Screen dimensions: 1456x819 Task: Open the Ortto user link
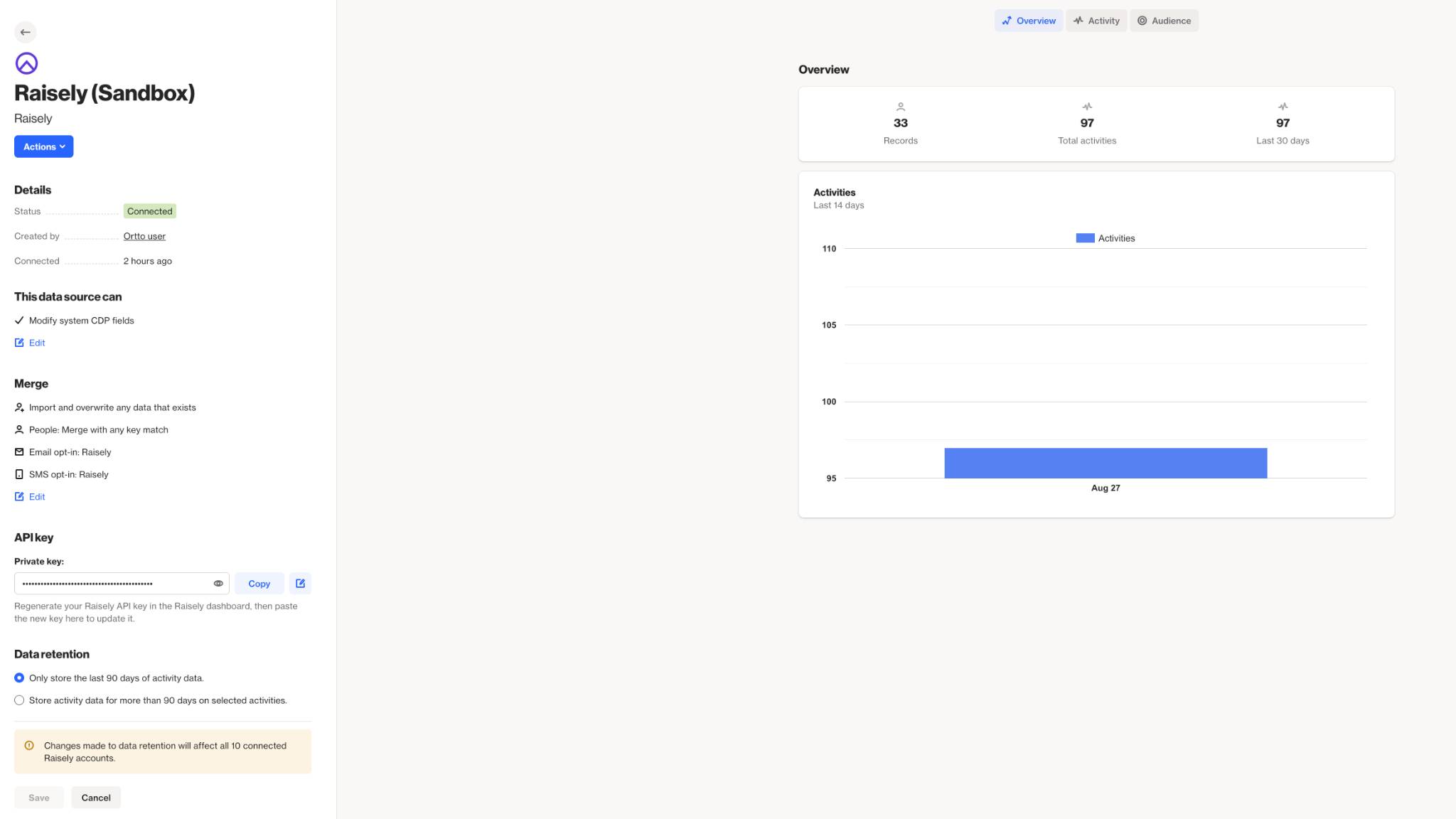(x=144, y=236)
